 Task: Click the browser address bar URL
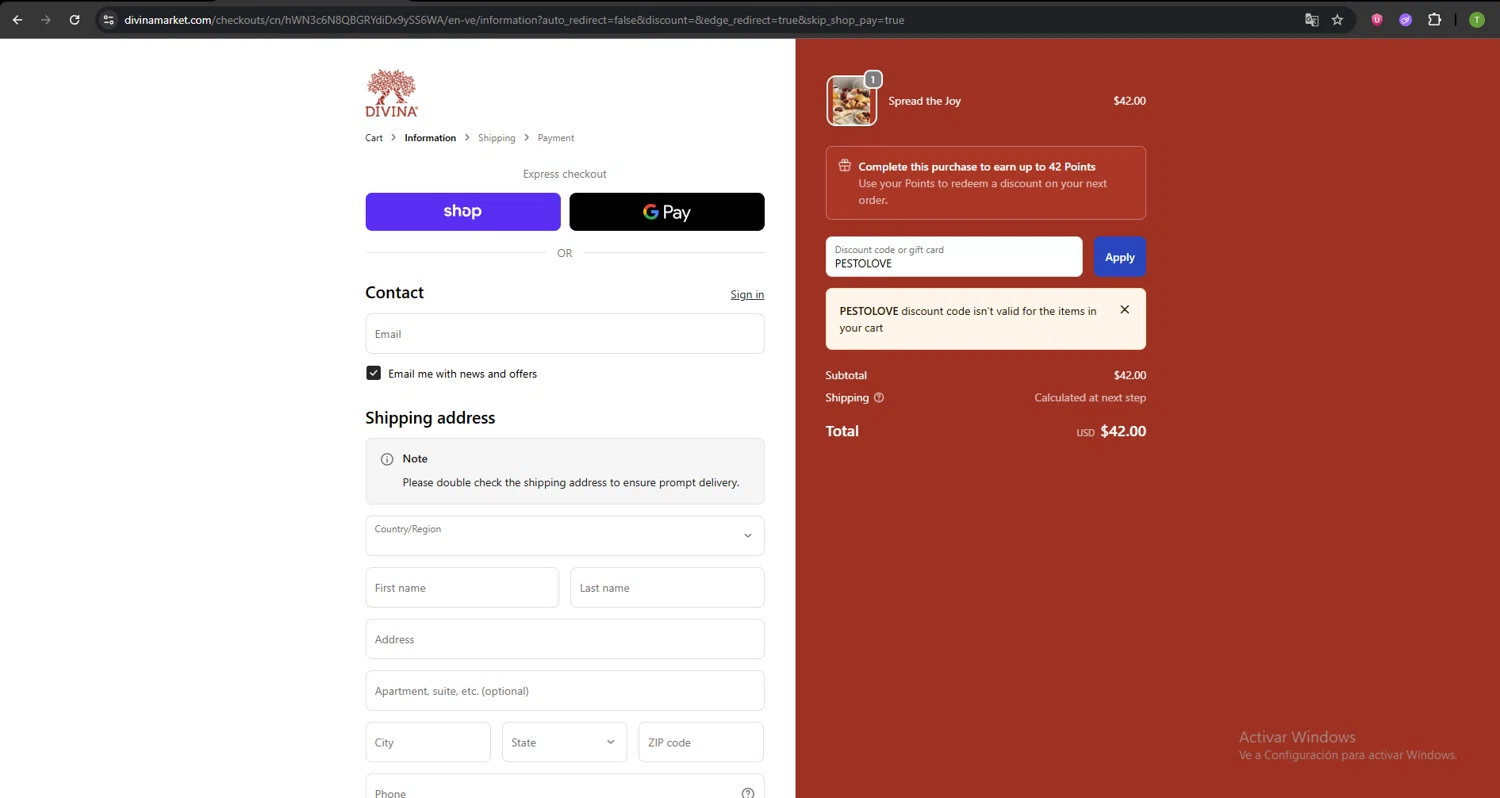(514, 19)
